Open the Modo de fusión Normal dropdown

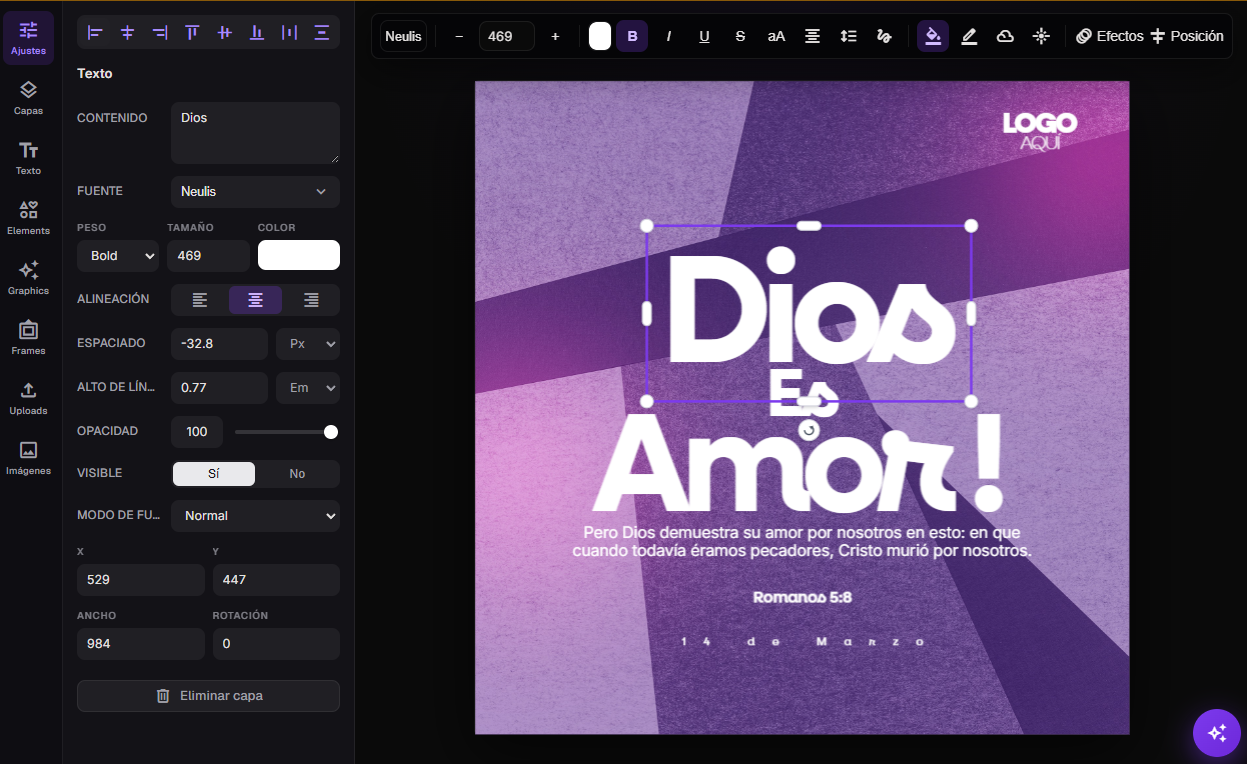[x=255, y=516]
